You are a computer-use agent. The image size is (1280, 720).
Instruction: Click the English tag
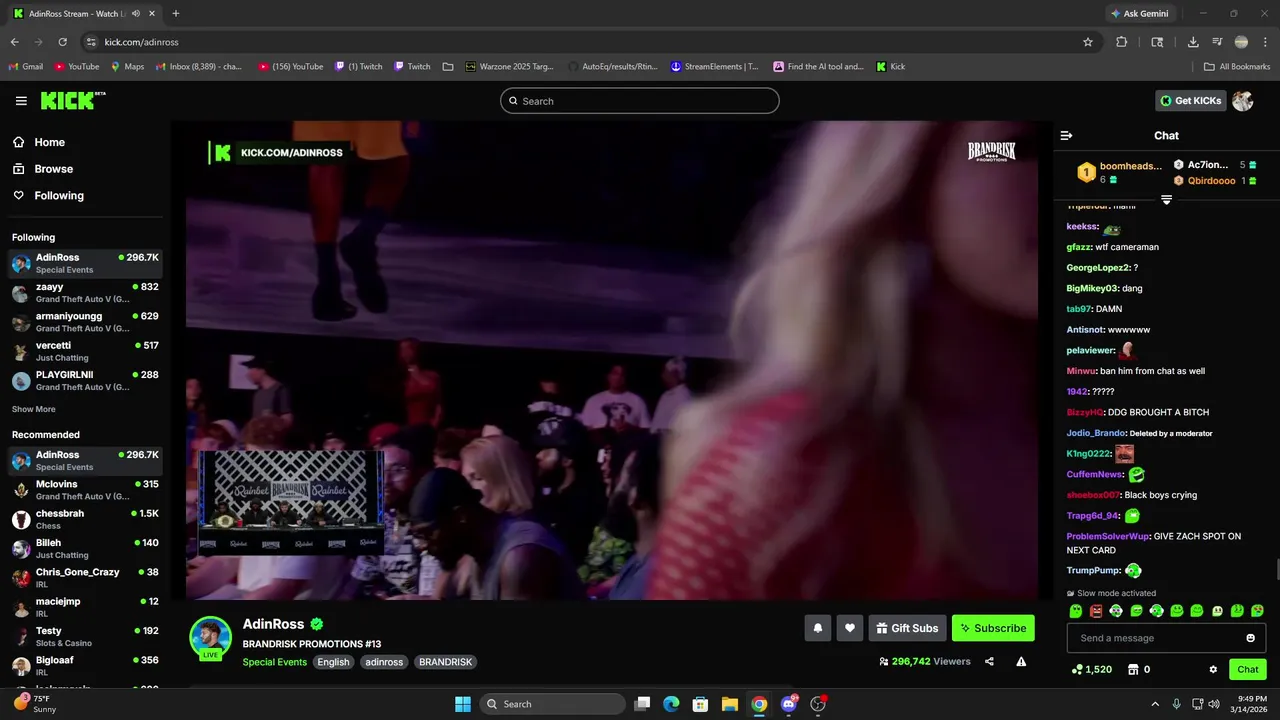[x=333, y=662]
